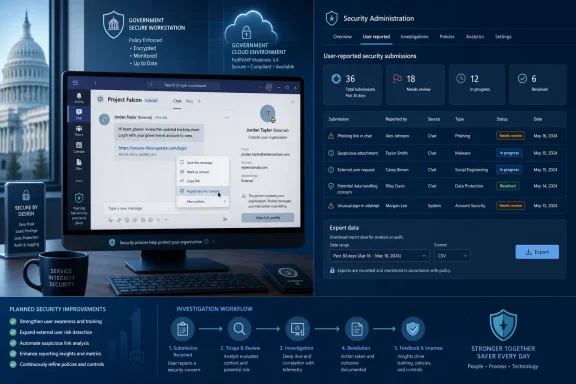
Task: Open the Date range dropdown
Action: [x=379, y=256]
